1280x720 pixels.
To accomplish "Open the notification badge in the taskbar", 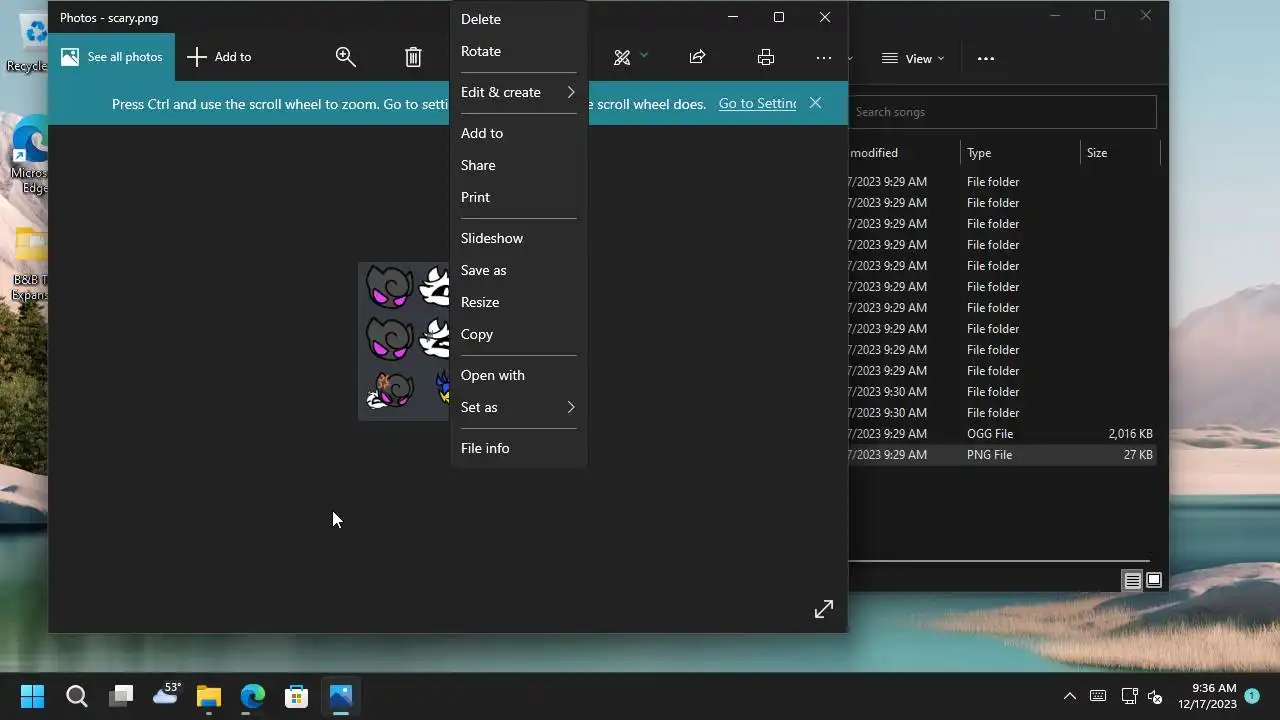I will (x=1252, y=696).
